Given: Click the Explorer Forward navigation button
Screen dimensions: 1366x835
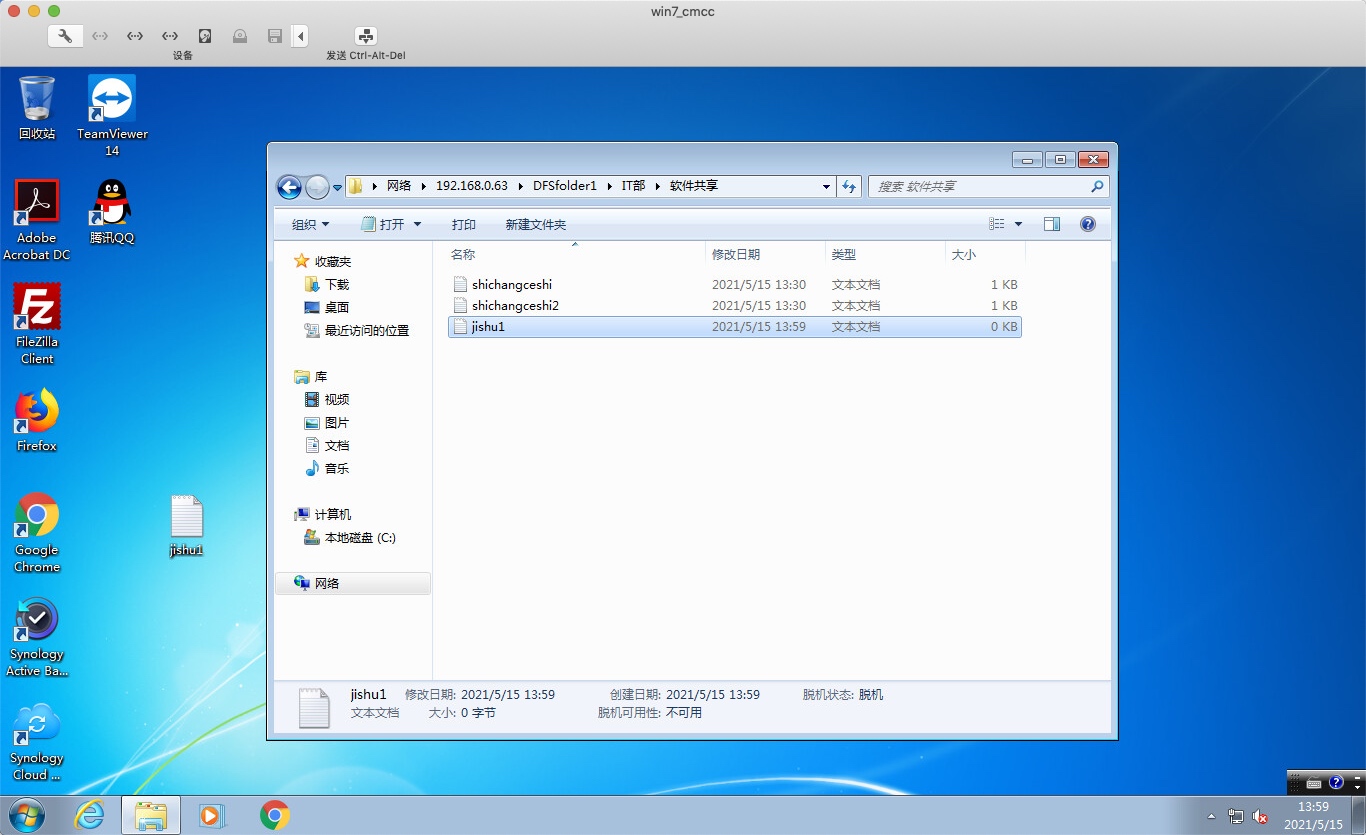Looking at the screenshot, I should [317, 186].
